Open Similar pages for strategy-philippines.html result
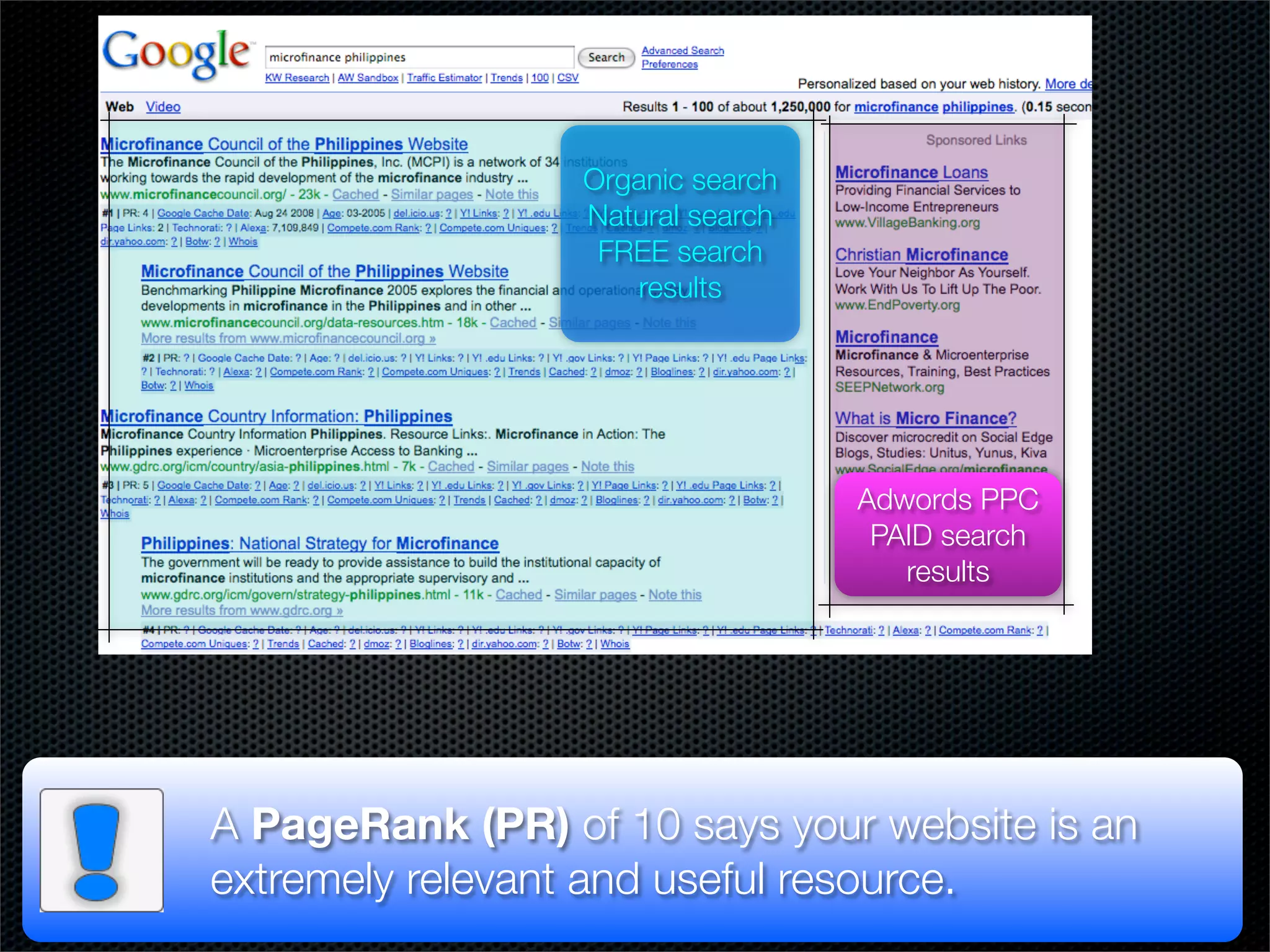Image resolution: width=1270 pixels, height=952 pixels. click(595, 595)
